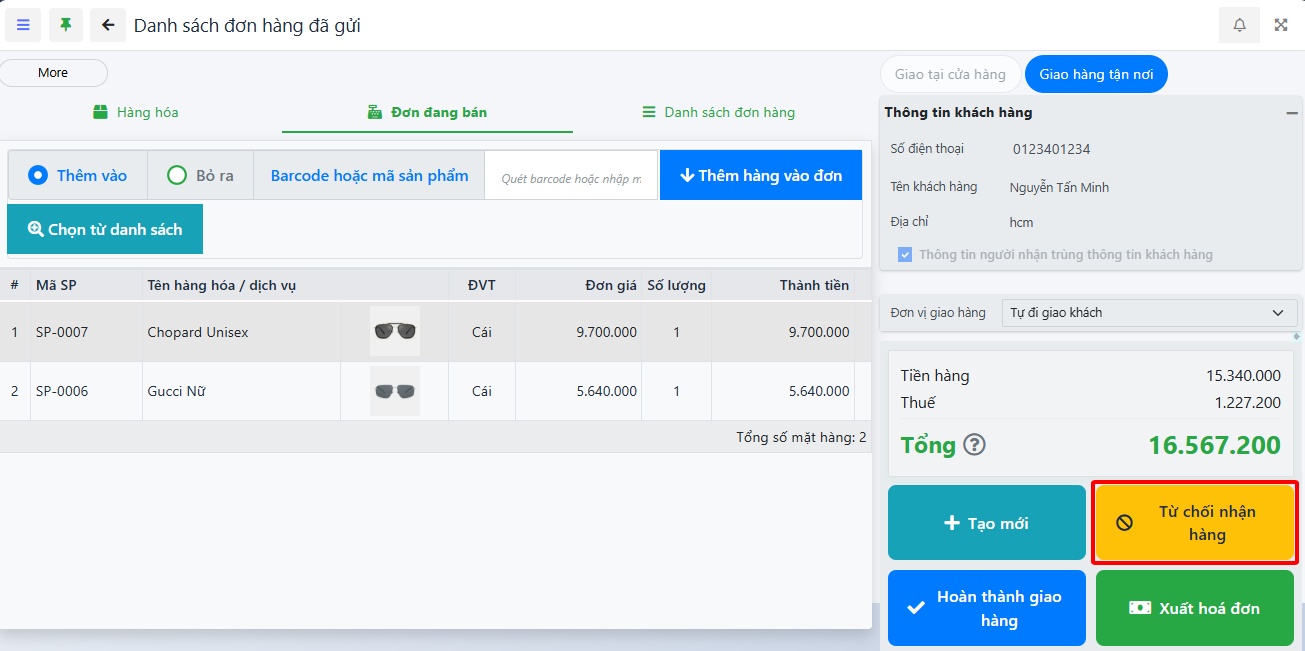Select the Thêm vào radio option

tap(39, 176)
